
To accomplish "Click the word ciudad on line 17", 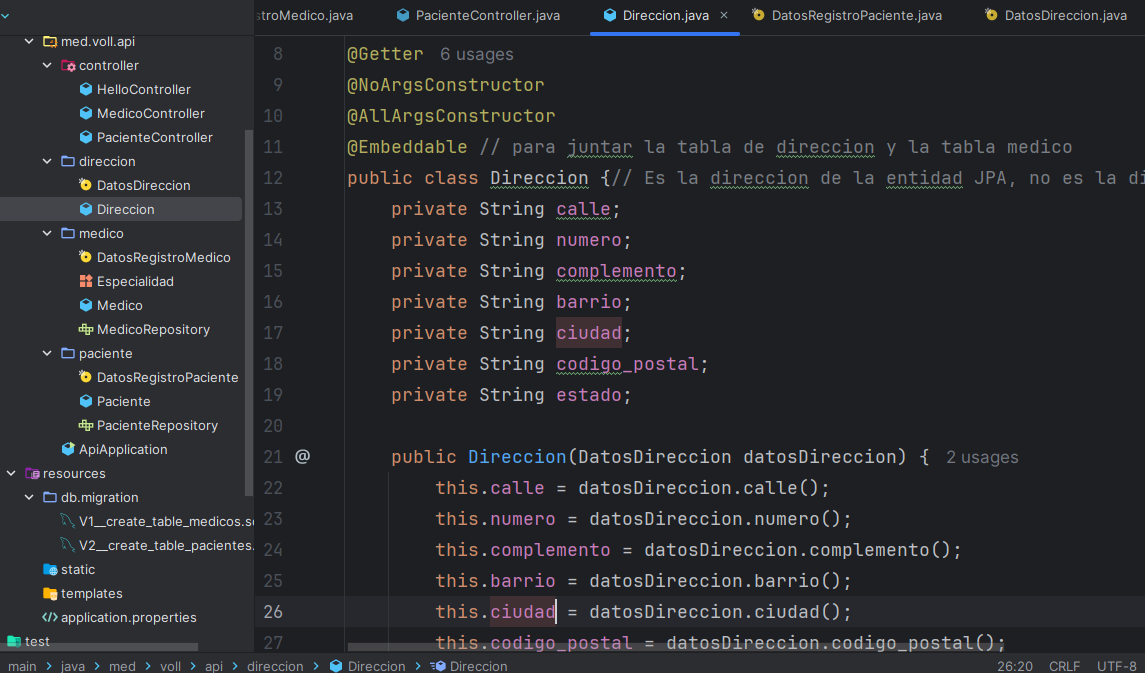I will (x=589, y=333).
